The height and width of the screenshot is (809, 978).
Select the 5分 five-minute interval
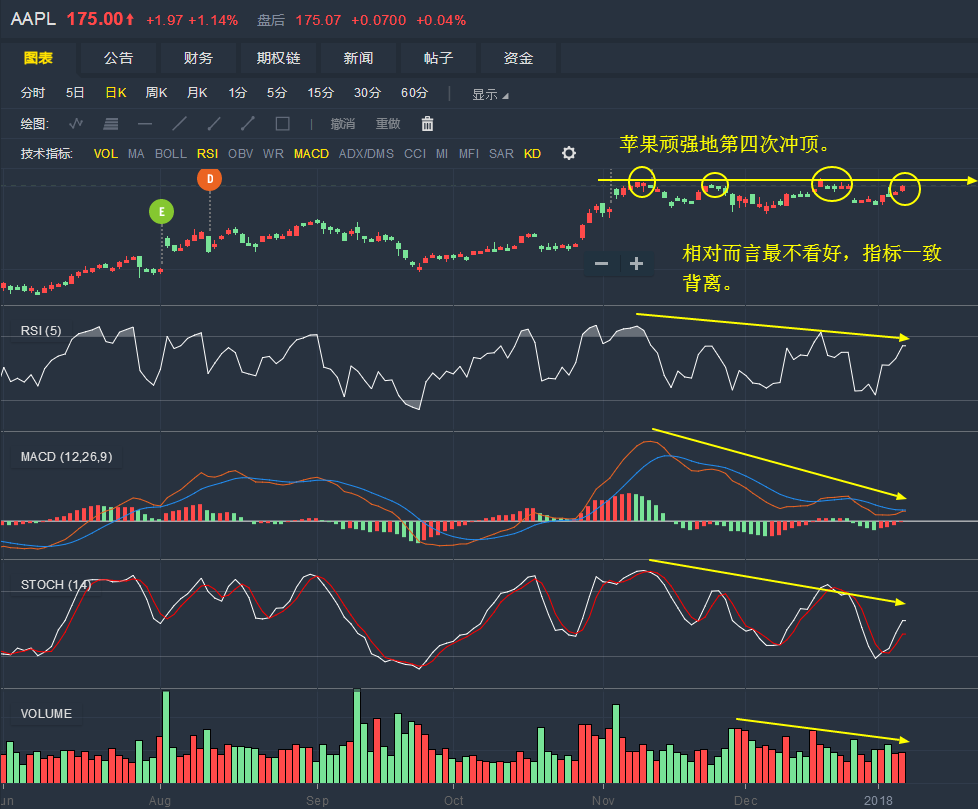point(276,93)
